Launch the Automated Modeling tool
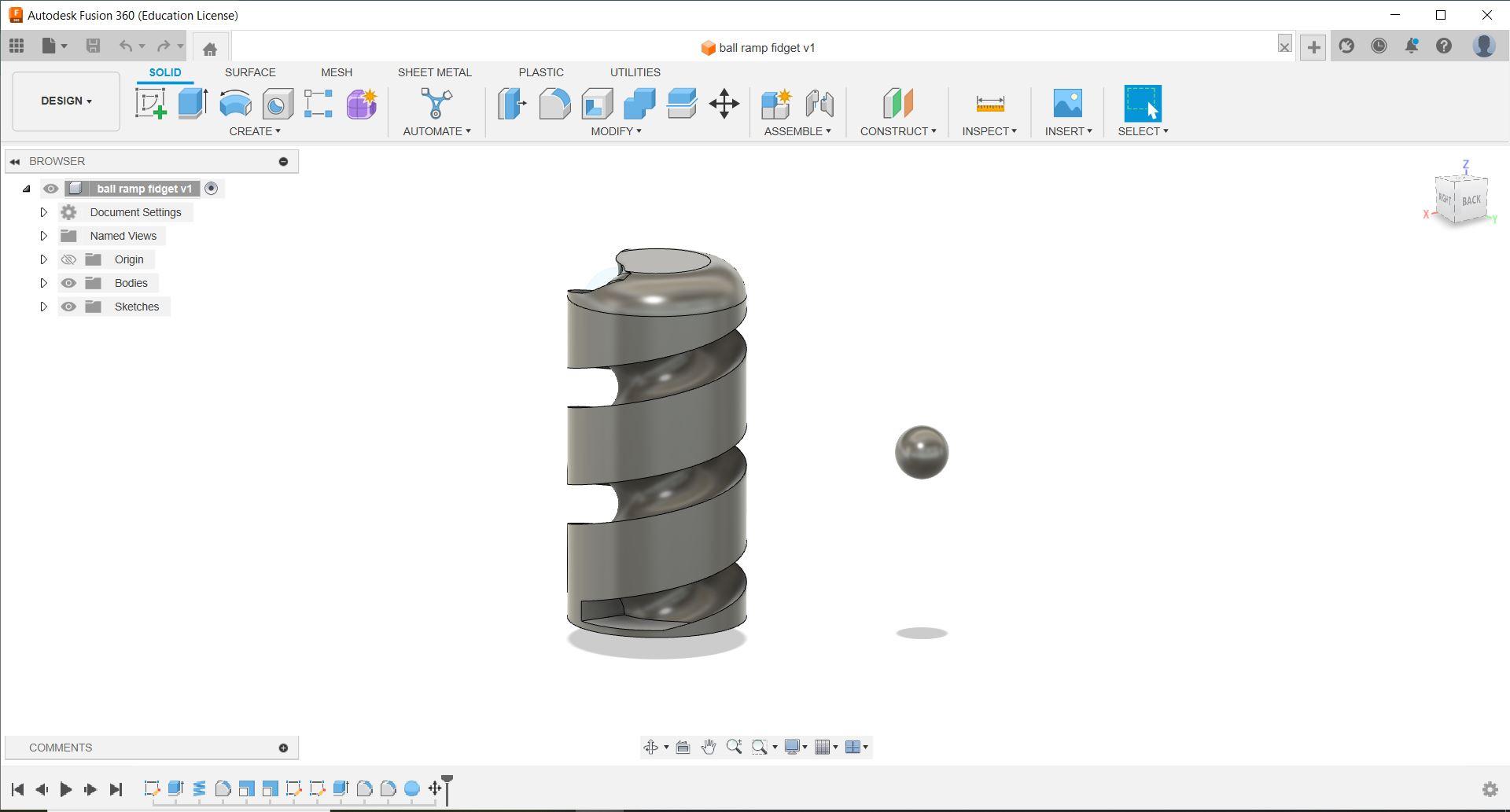Viewport: 1510px width, 812px height. pyautogui.click(x=436, y=104)
